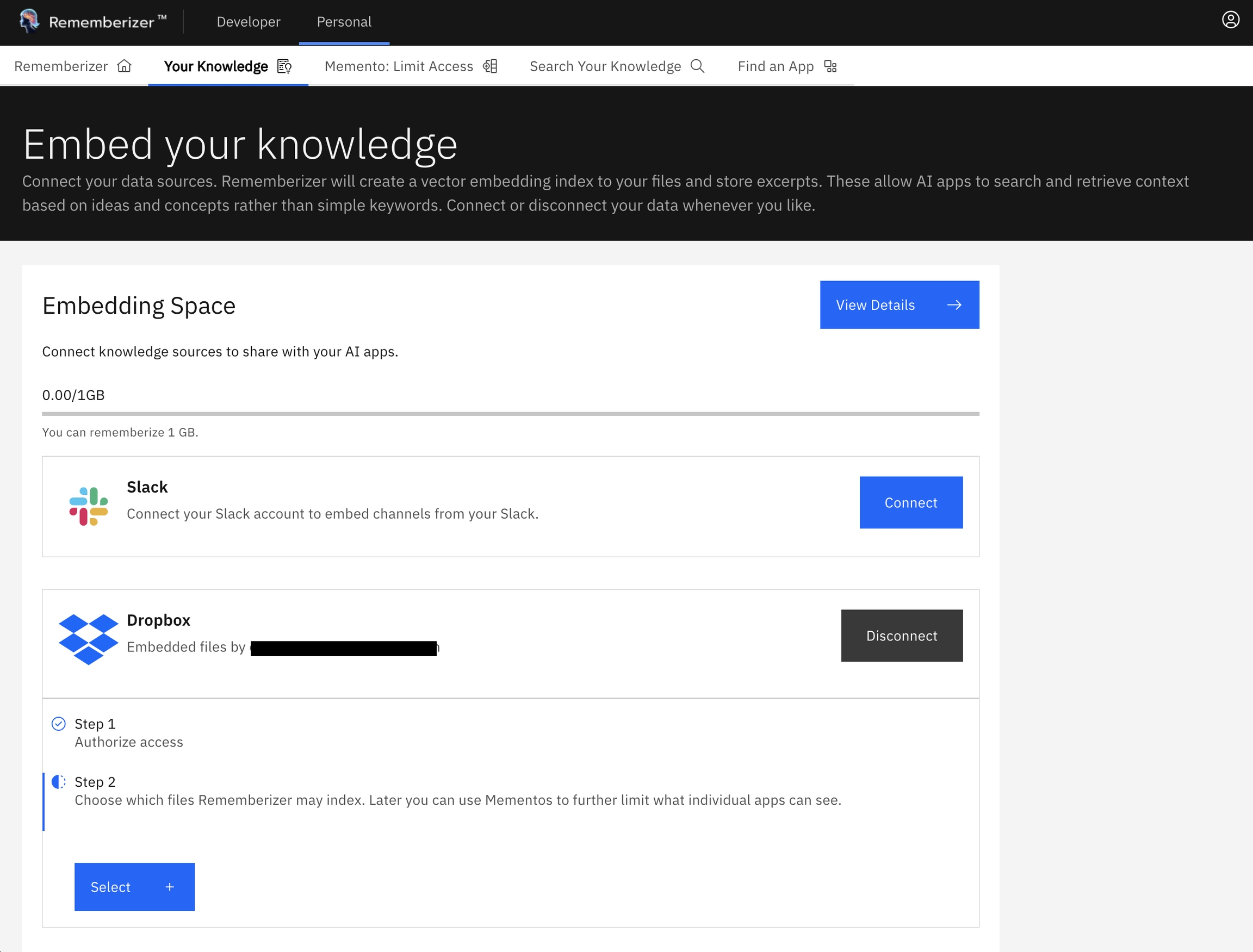Click the Find an App grid icon

point(830,66)
